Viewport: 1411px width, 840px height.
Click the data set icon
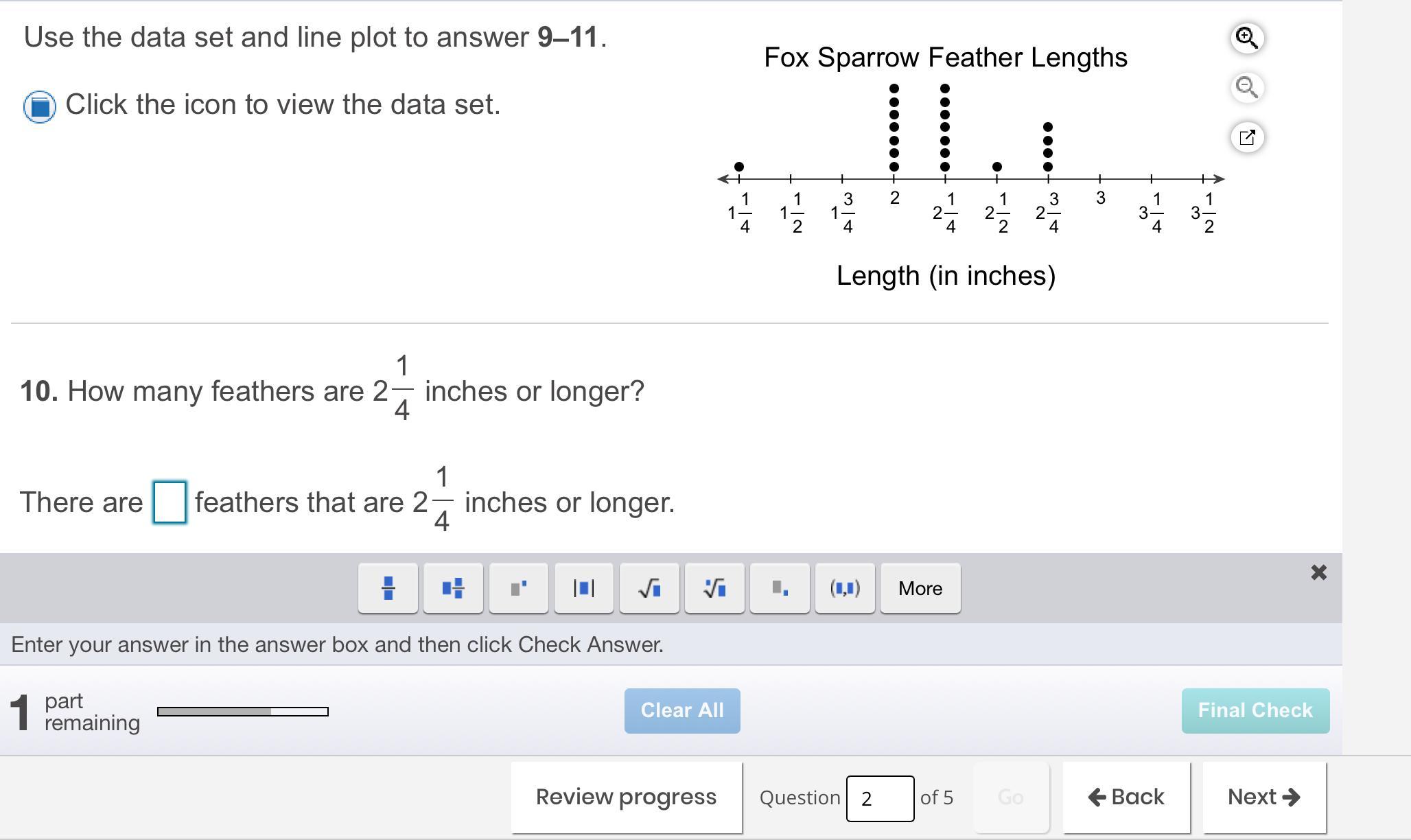click(40, 106)
